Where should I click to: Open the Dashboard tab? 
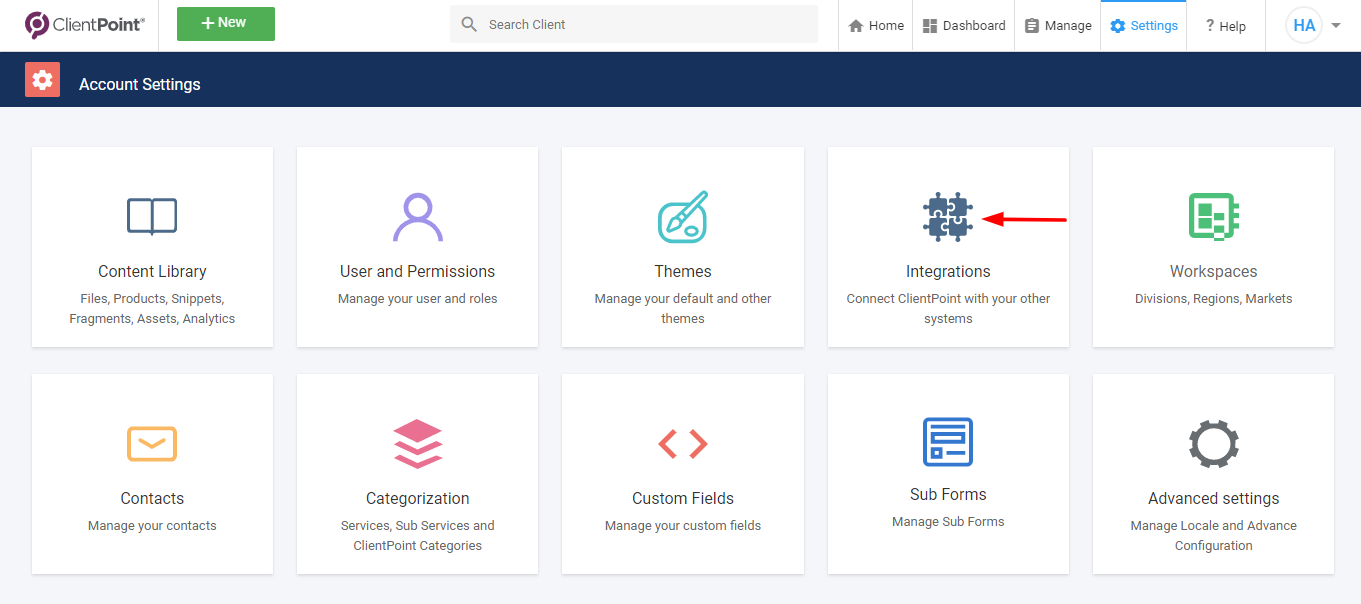point(964,26)
